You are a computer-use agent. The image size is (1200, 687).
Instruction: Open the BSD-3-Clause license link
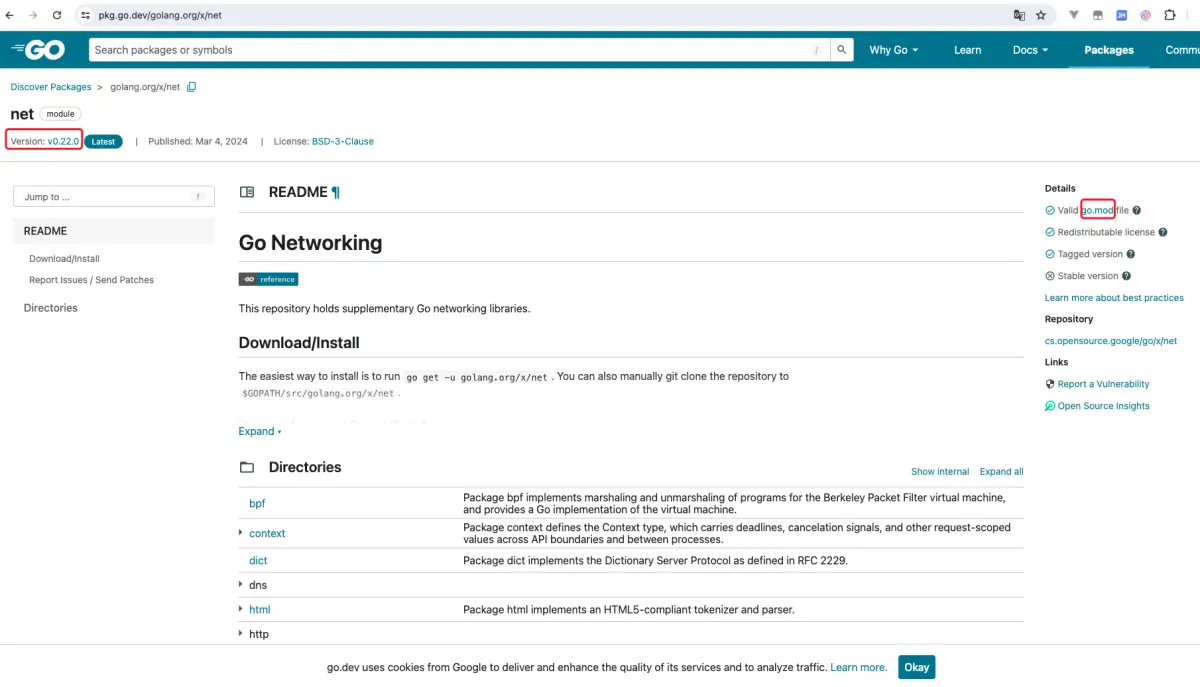343,141
